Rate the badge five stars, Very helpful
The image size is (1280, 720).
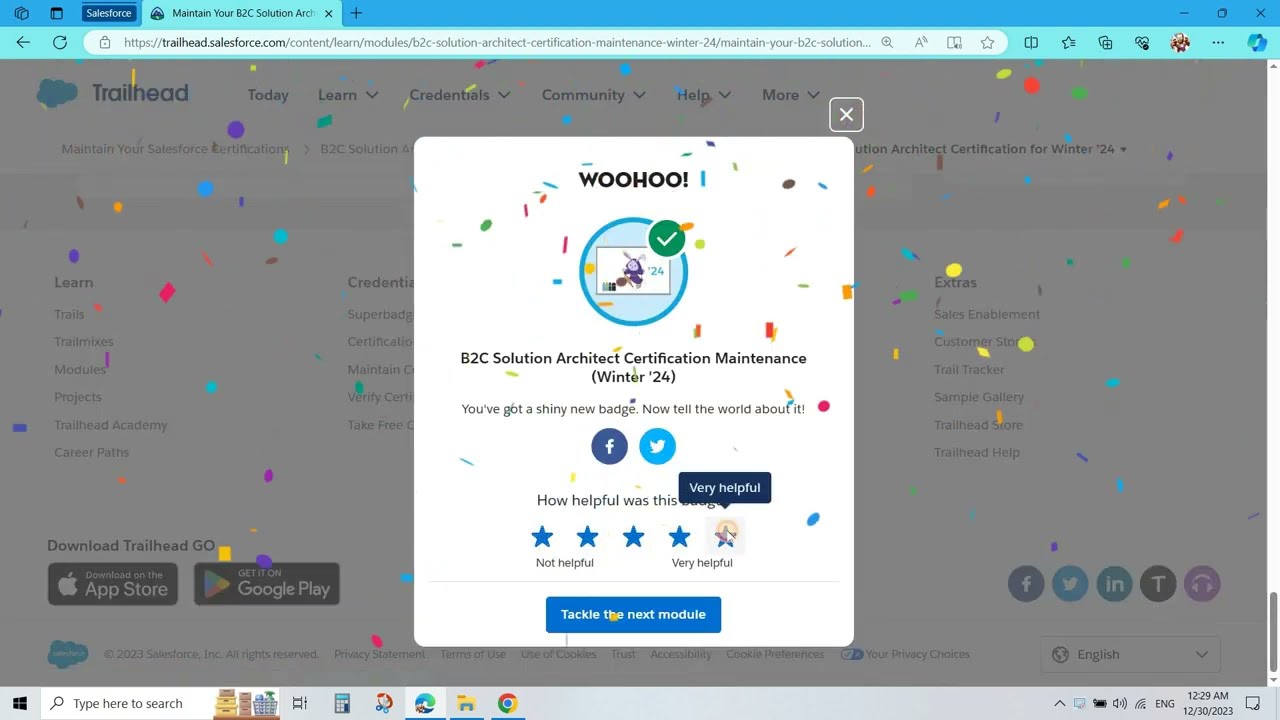tap(725, 537)
